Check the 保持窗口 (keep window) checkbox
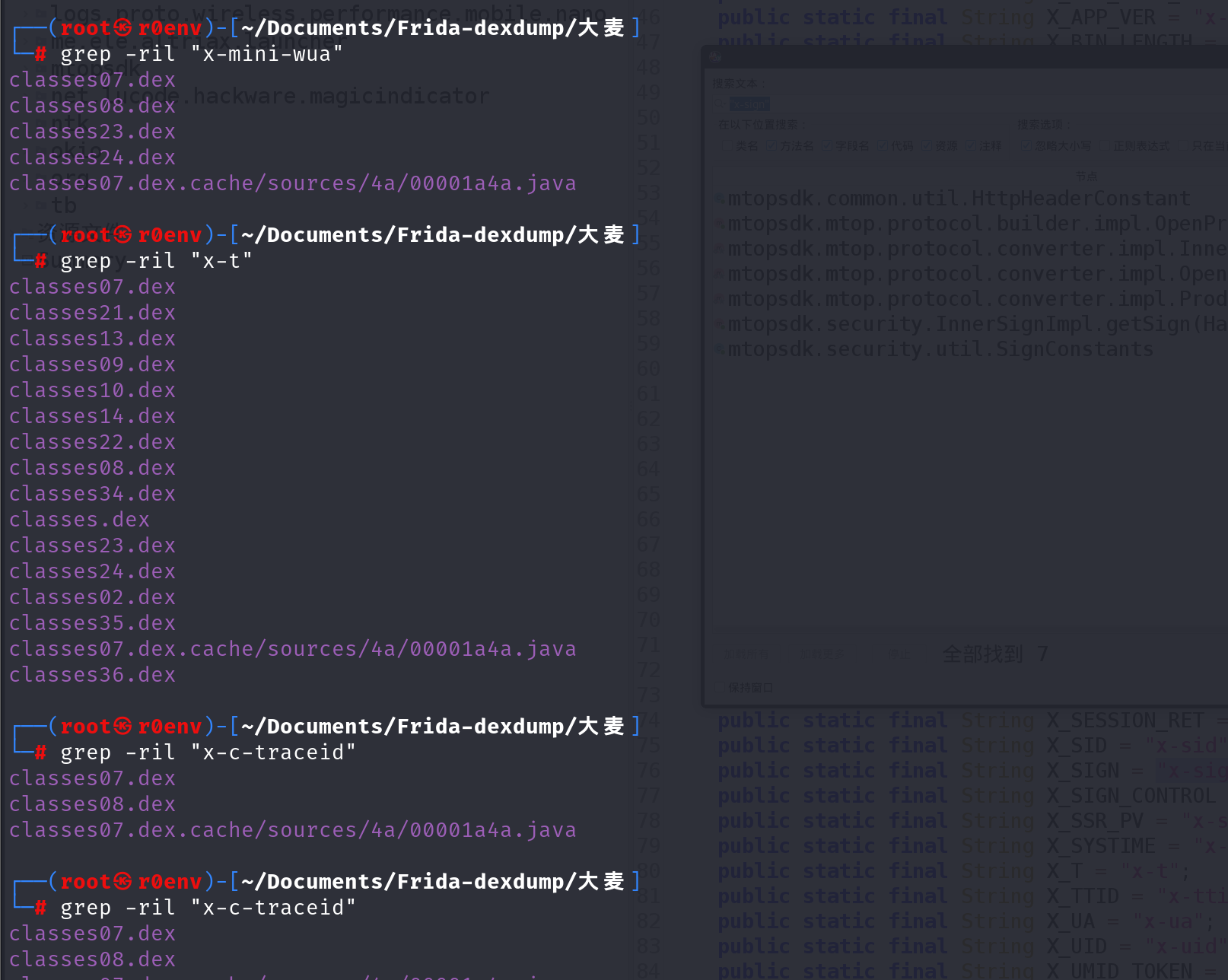 coord(720,688)
